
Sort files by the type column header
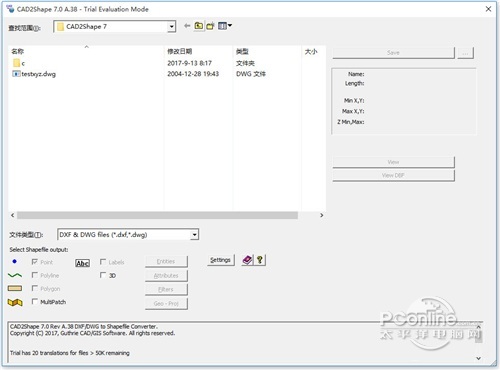click(x=267, y=51)
